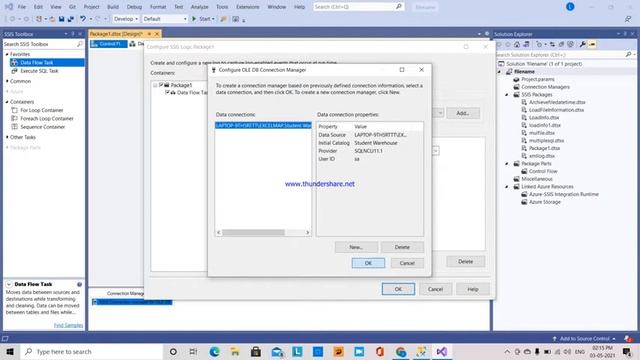640x360 pixels.
Task: Click the Save All toolbar icon
Action: pos(71,19)
